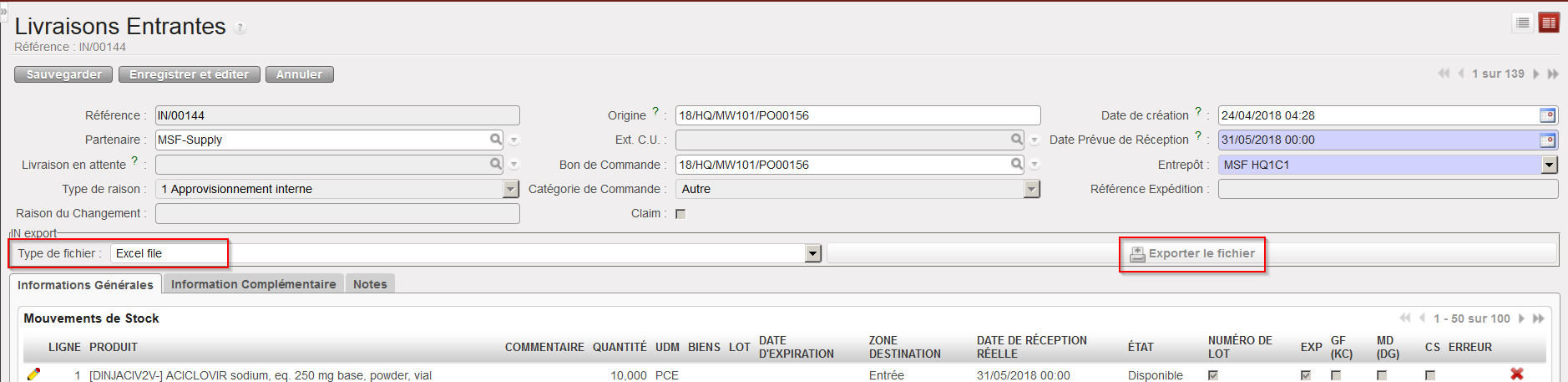Click Raison du Changement field

pos(337,213)
